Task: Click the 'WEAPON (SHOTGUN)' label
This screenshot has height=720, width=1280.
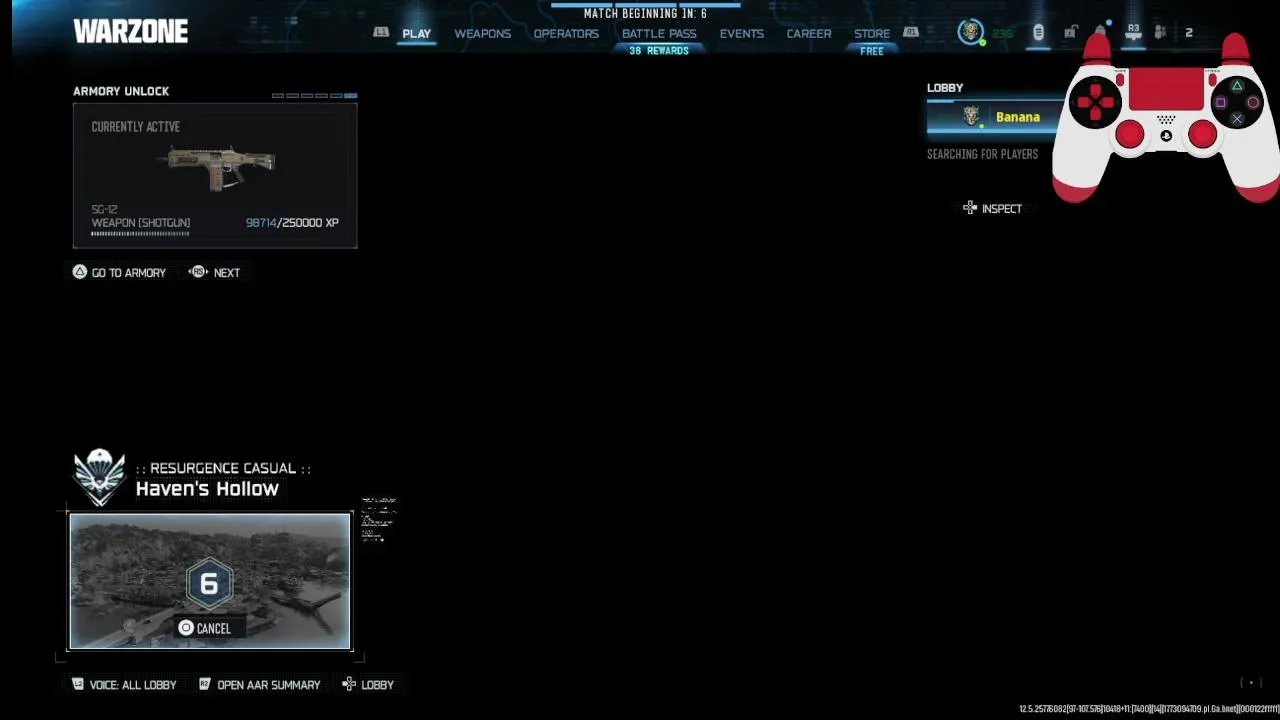Action: [140, 223]
